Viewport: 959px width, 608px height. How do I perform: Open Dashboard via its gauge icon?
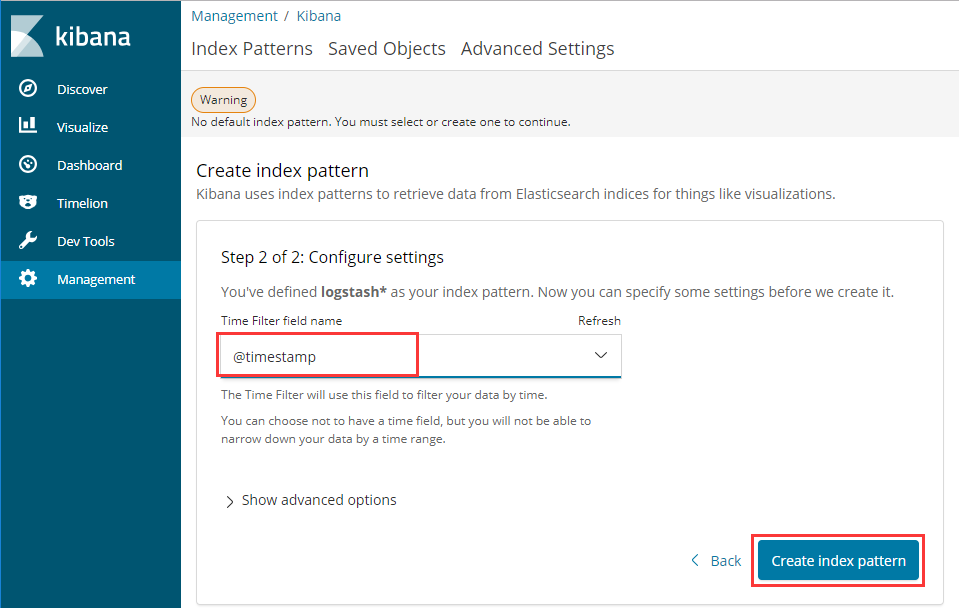(x=28, y=165)
